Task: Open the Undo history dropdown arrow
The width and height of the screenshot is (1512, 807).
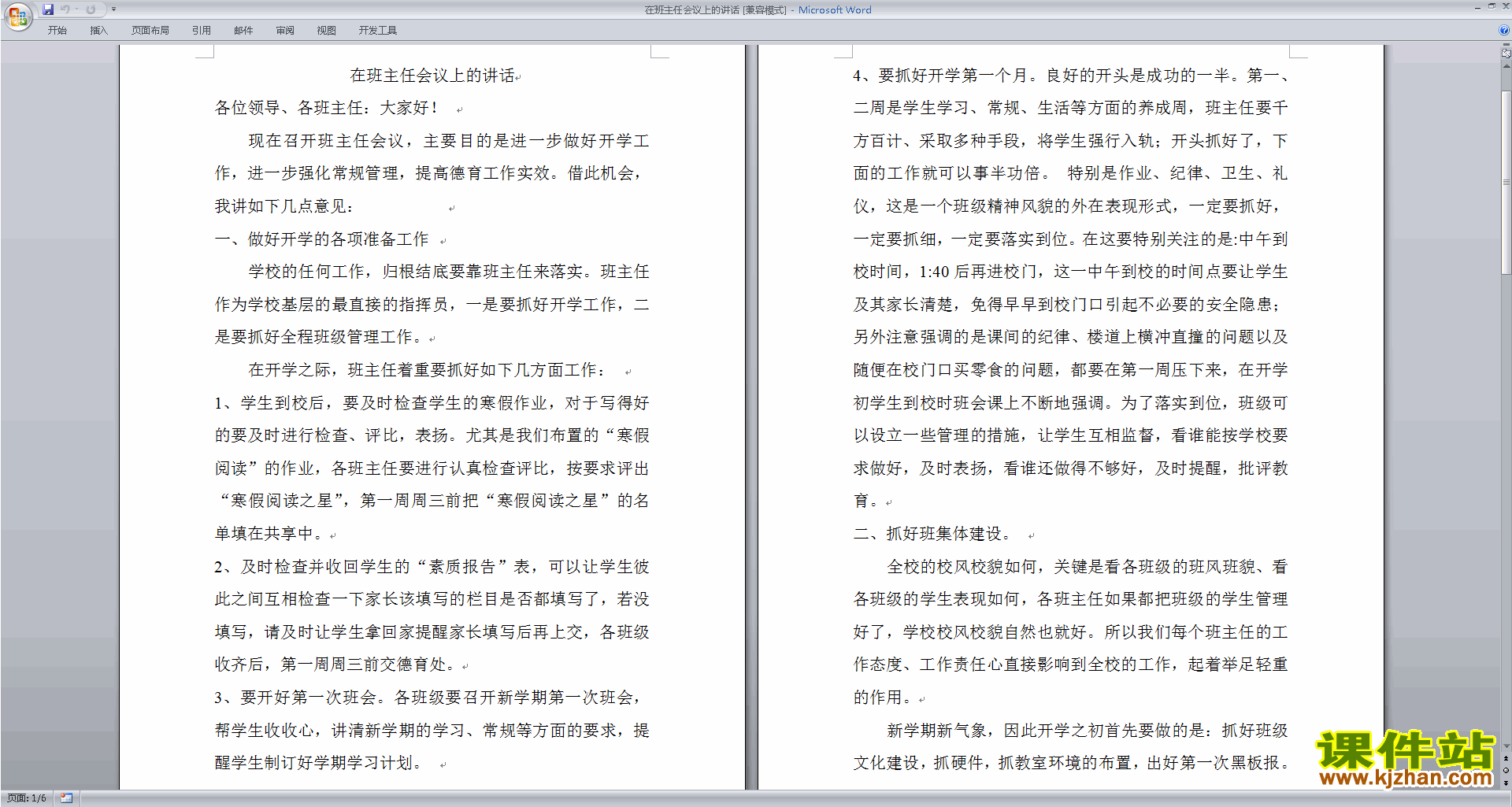Action: point(77,9)
